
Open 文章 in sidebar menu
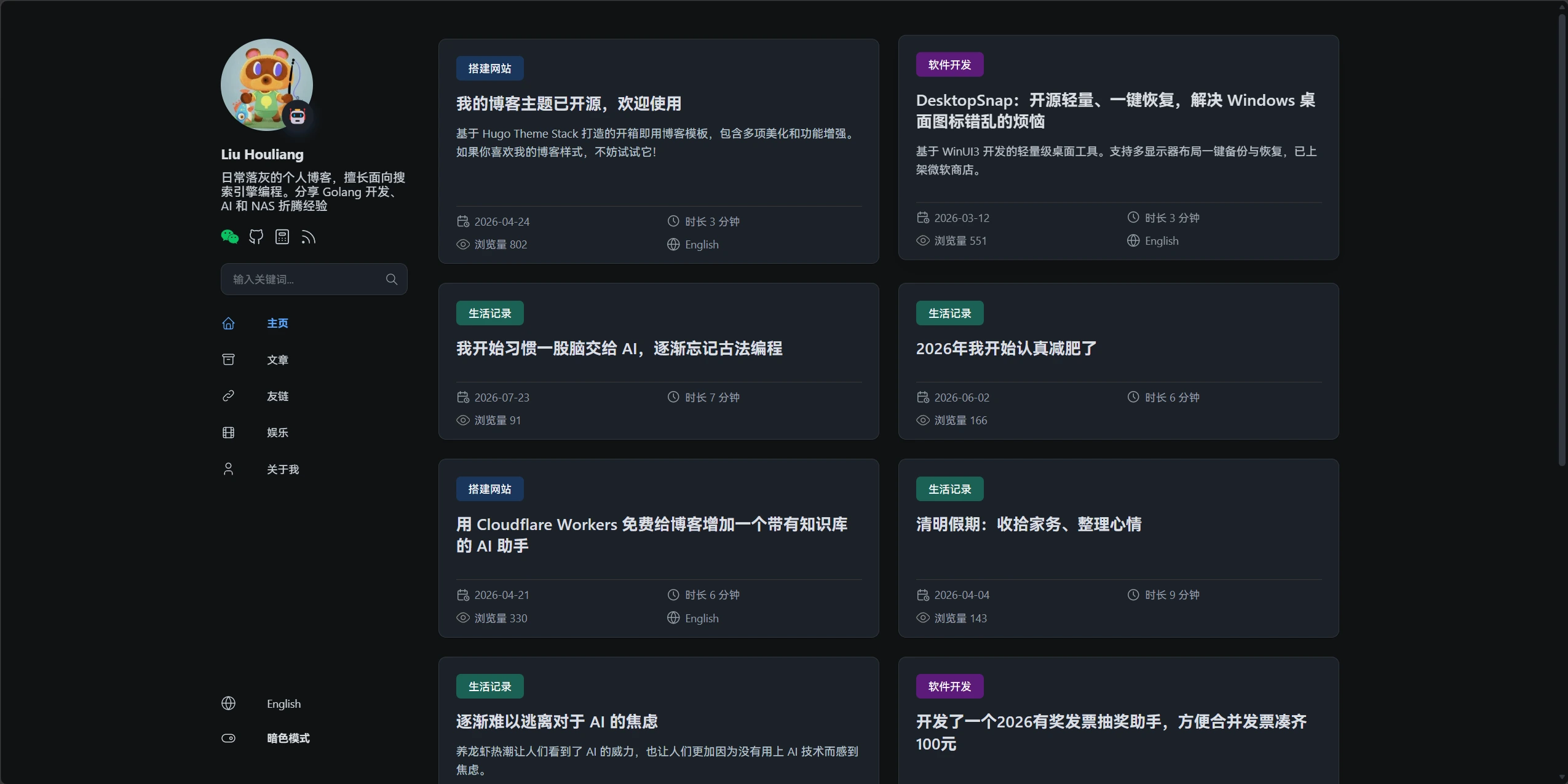pyautogui.click(x=278, y=360)
